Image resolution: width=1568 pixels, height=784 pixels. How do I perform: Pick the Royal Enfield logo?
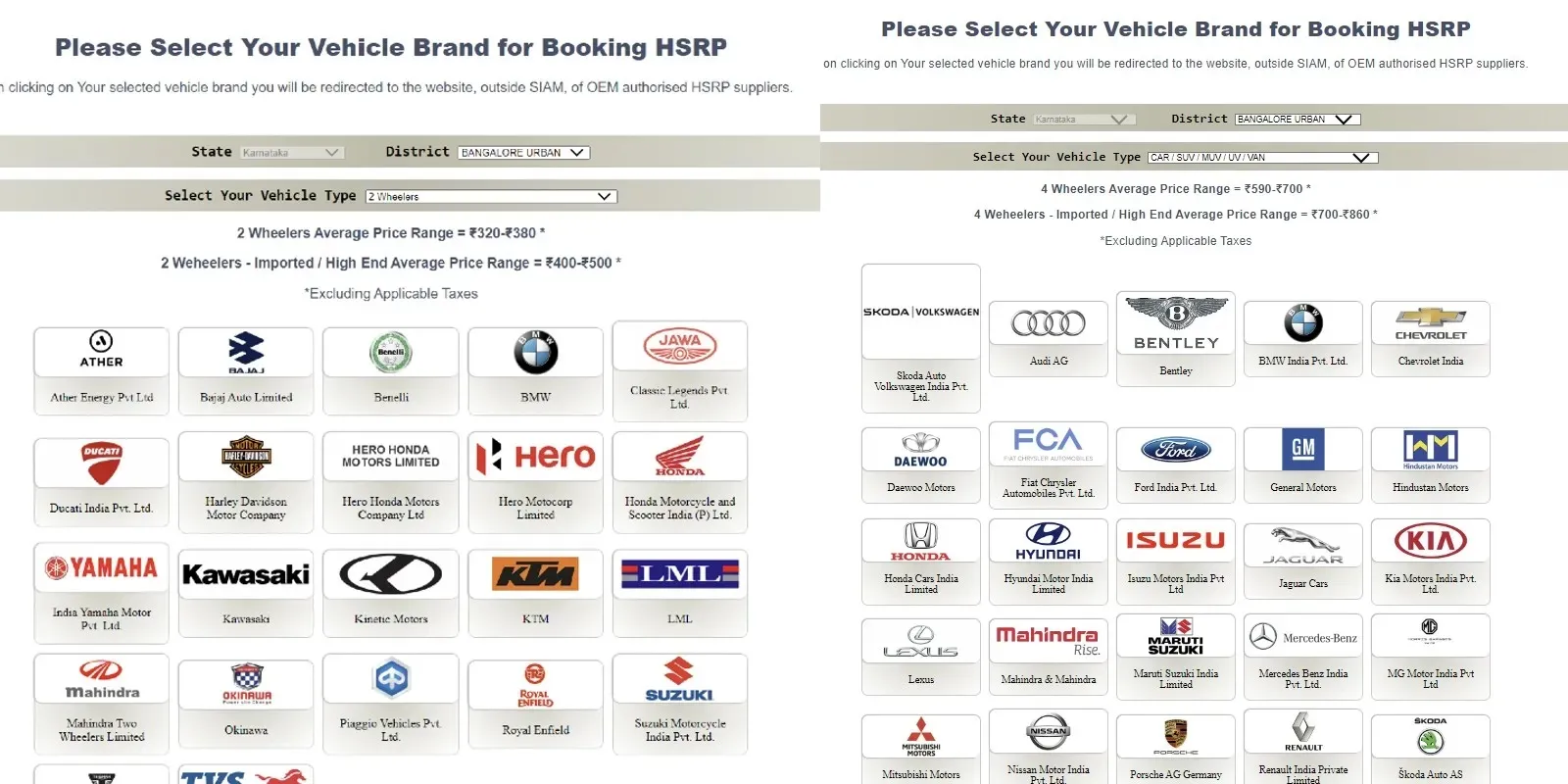[535, 684]
